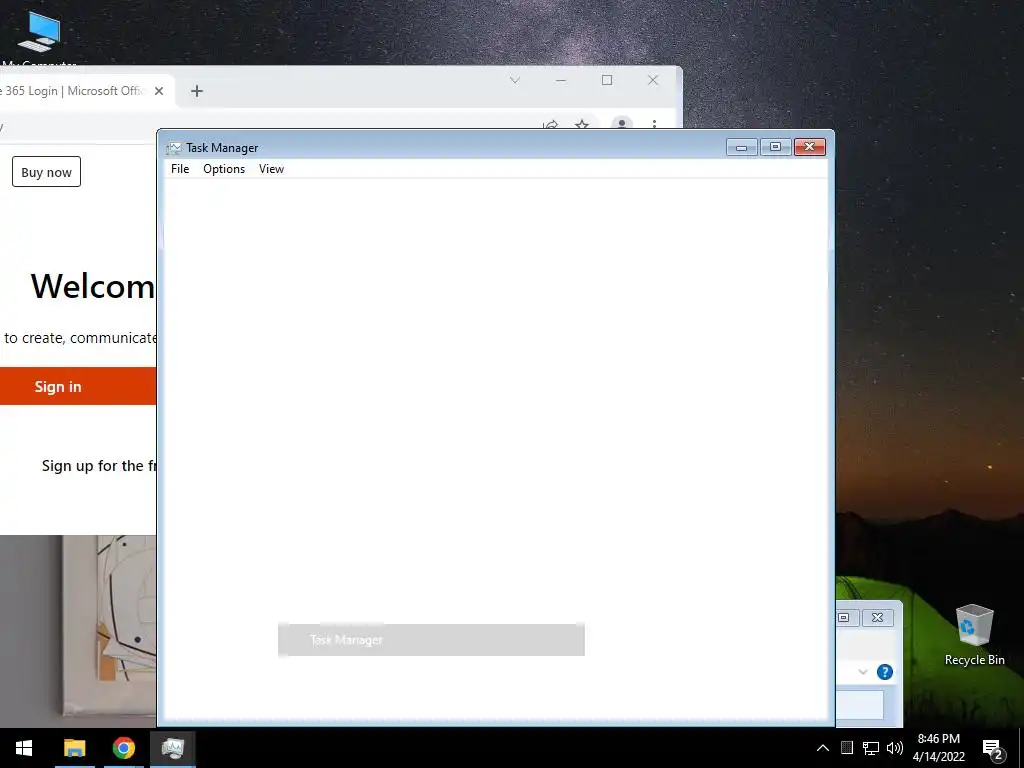Expand the chevron beside the help icon
Screen dimensions: 1024x768
tap(863, 672)
